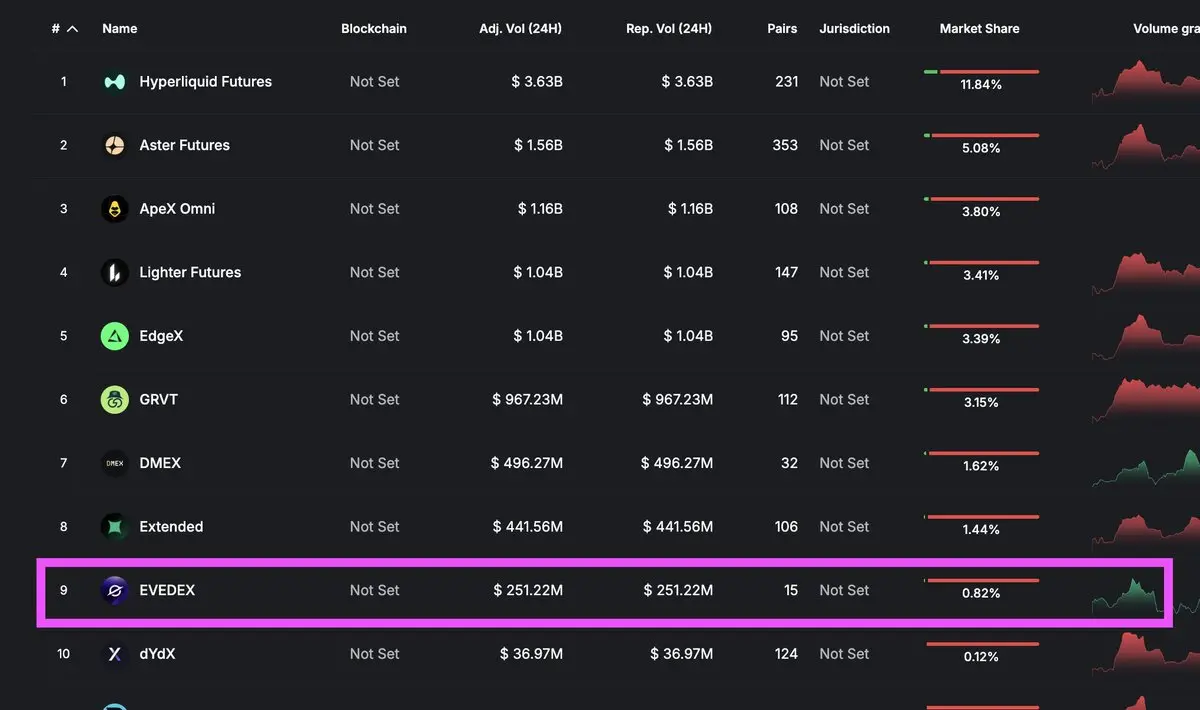This screenshot has width=1200, height=710.
Task: Click the EVEDEX logo icon
Action: point(115,590)
